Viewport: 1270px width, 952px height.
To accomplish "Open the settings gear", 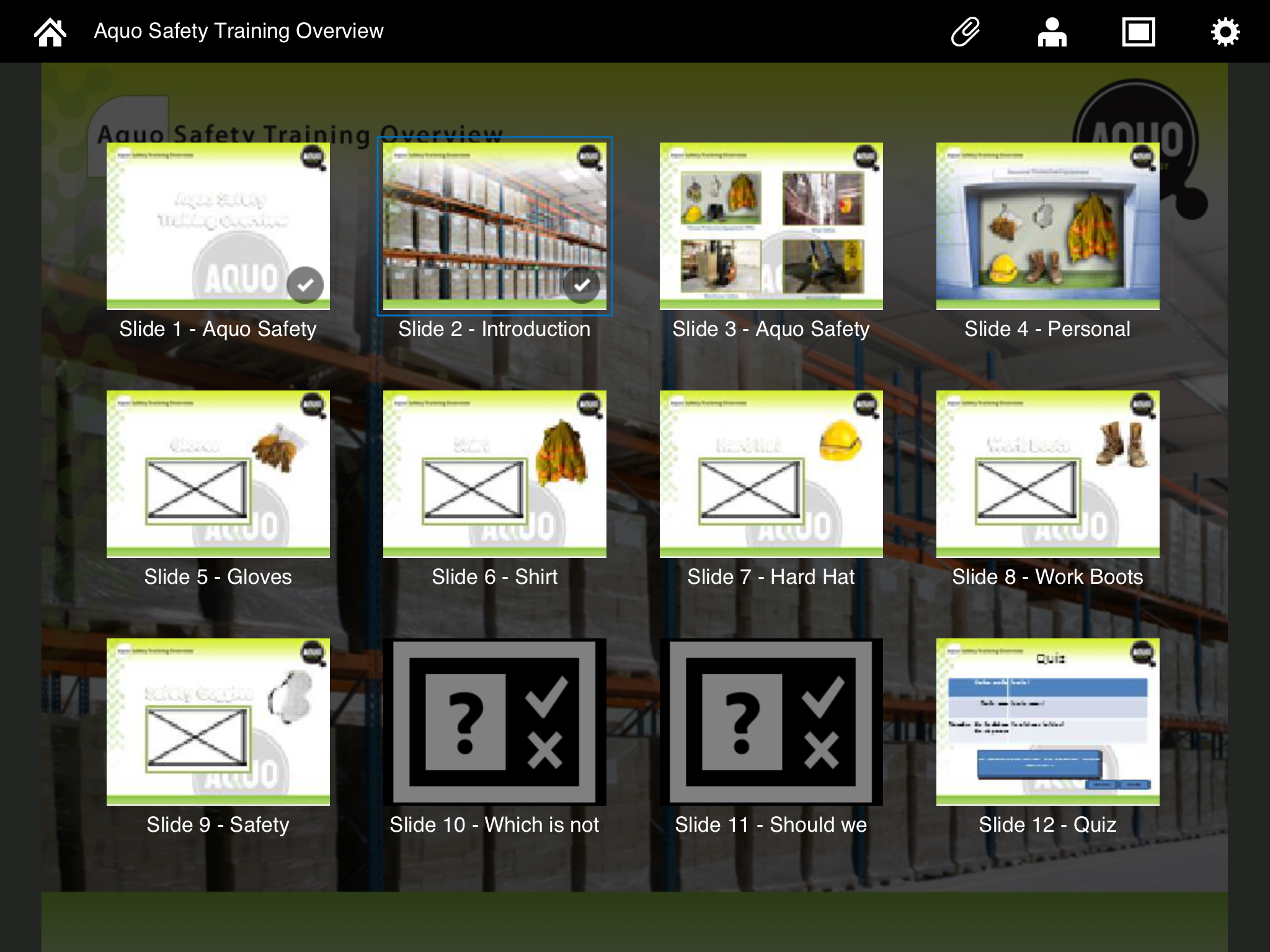I will click(x=1225, y=32).
